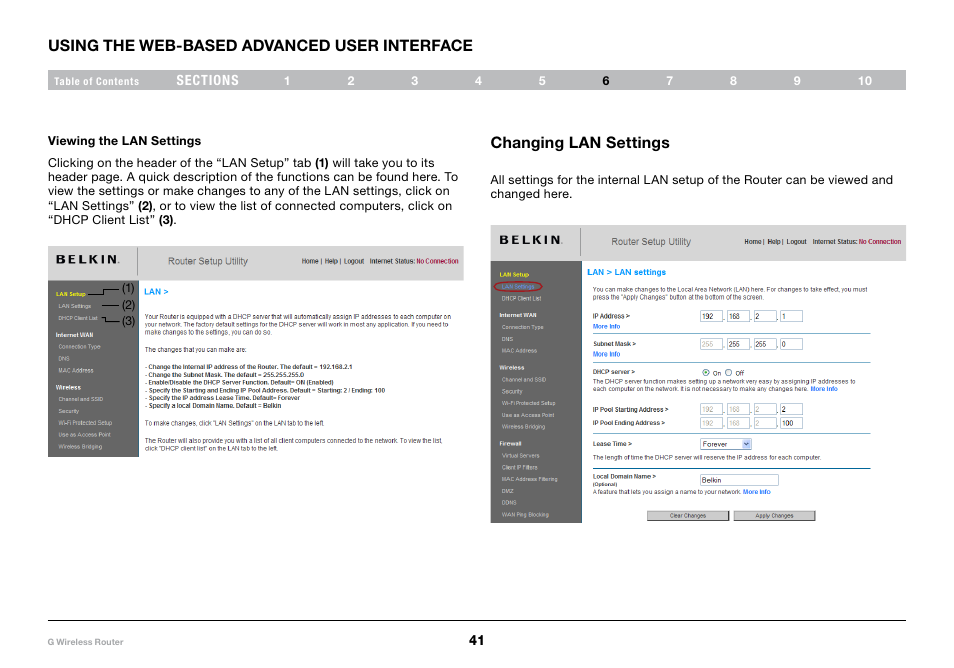This screenshot has width=954, height=668.
Task: Open MAC Address in settings screenshot sidebar
Action: [x=519, y=350]
